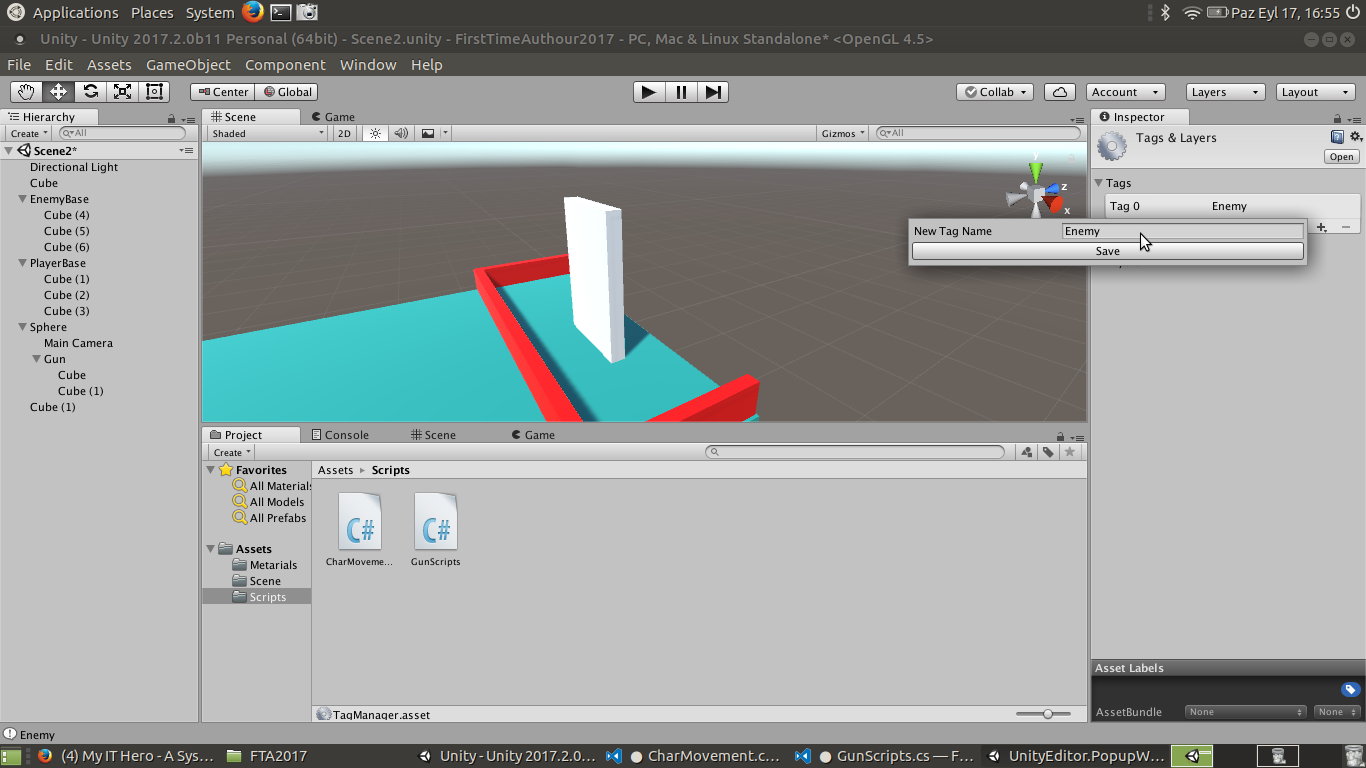The width and height of the screenshot is (1366, 768).
Task: Select the Rotate tool
Action: [90, 92]
